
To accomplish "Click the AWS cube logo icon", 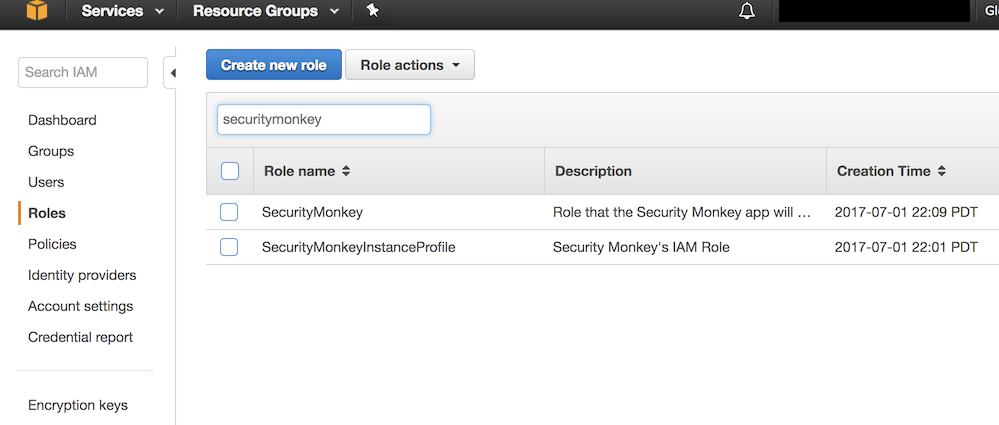I will 36,11.
